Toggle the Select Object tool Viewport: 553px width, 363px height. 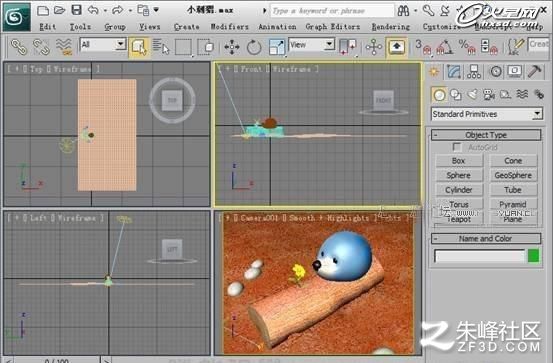[x=139, y=47]
